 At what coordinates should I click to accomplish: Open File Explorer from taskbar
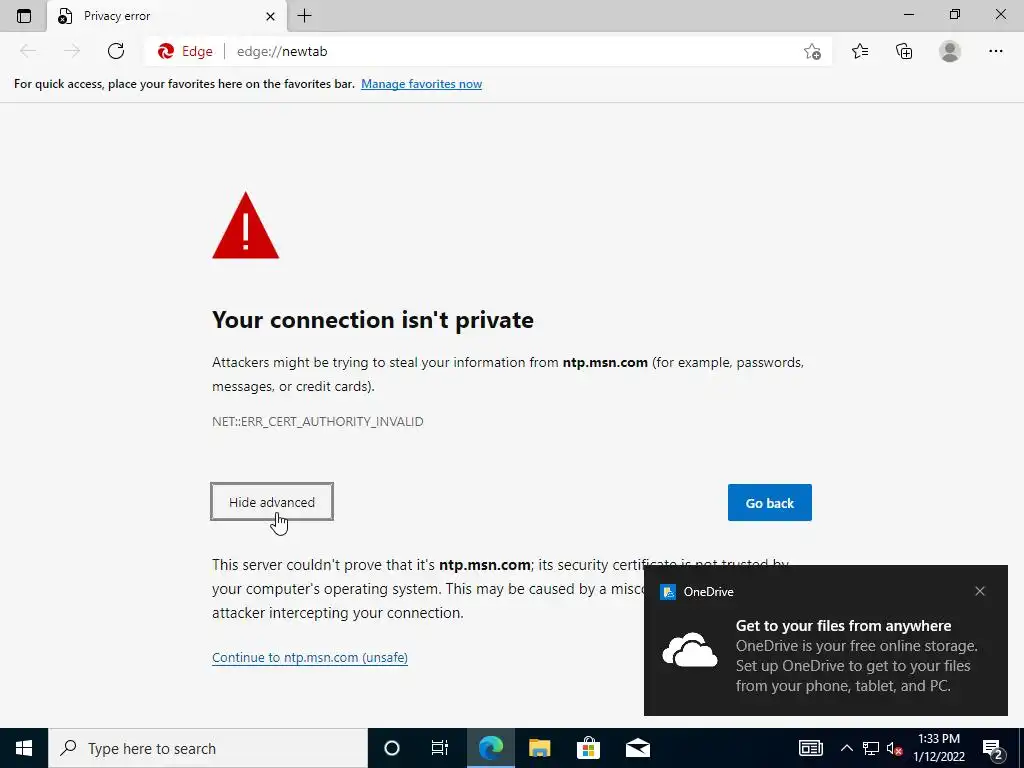(539, 748)
